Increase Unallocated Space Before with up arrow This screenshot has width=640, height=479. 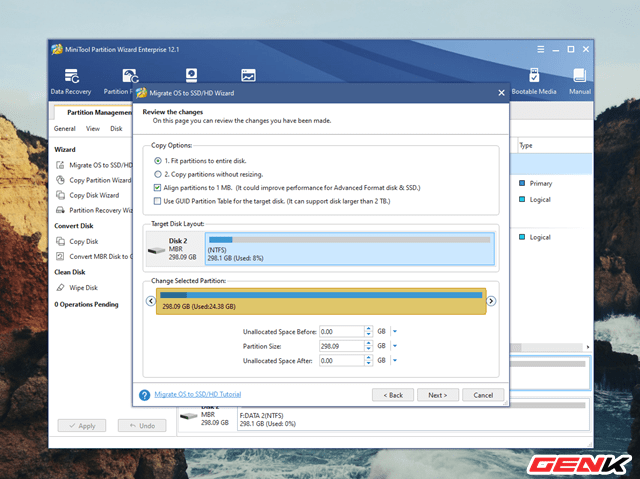click(x=369, y=328)
